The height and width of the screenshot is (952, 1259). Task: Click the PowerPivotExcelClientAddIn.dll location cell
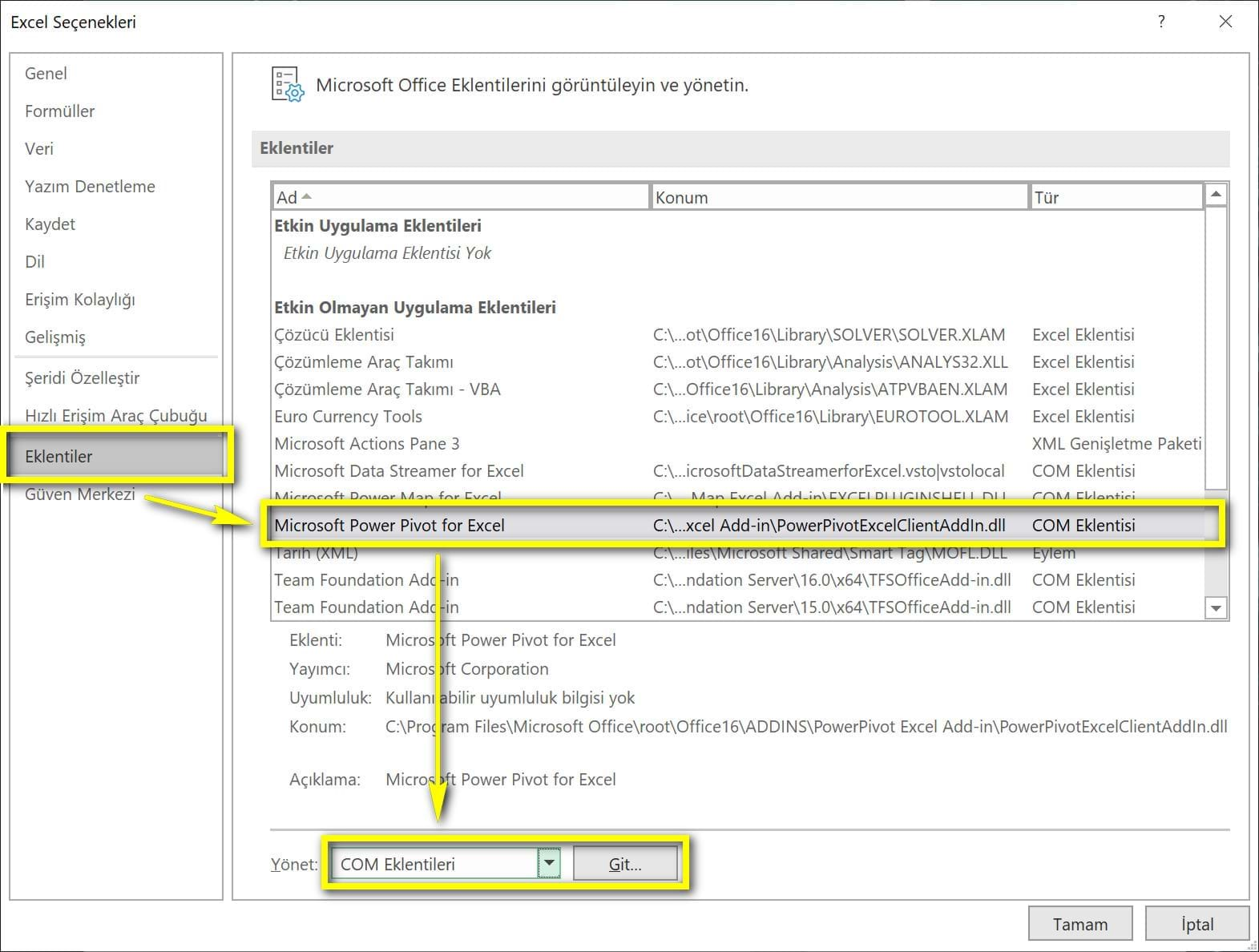829,526
